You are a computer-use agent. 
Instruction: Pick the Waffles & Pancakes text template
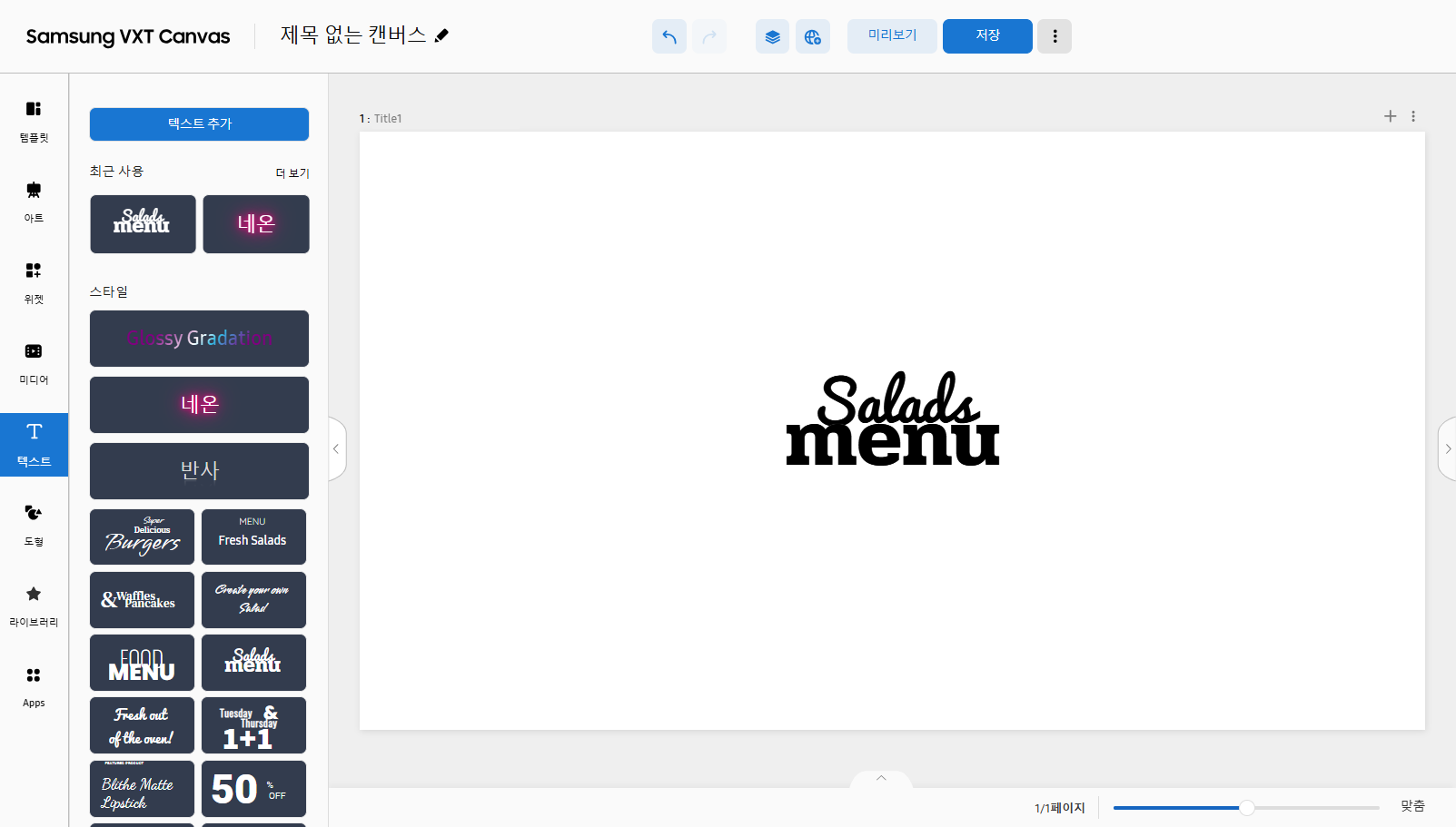(x=142, y=600)
